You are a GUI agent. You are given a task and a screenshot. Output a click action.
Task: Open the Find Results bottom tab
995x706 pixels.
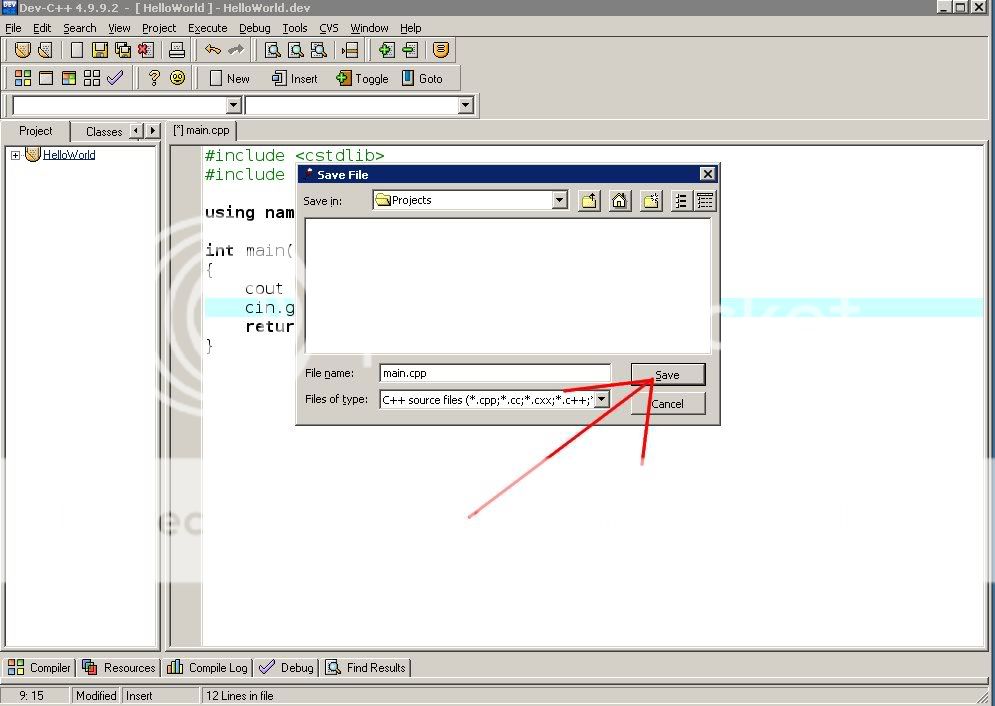pos(366,667)
